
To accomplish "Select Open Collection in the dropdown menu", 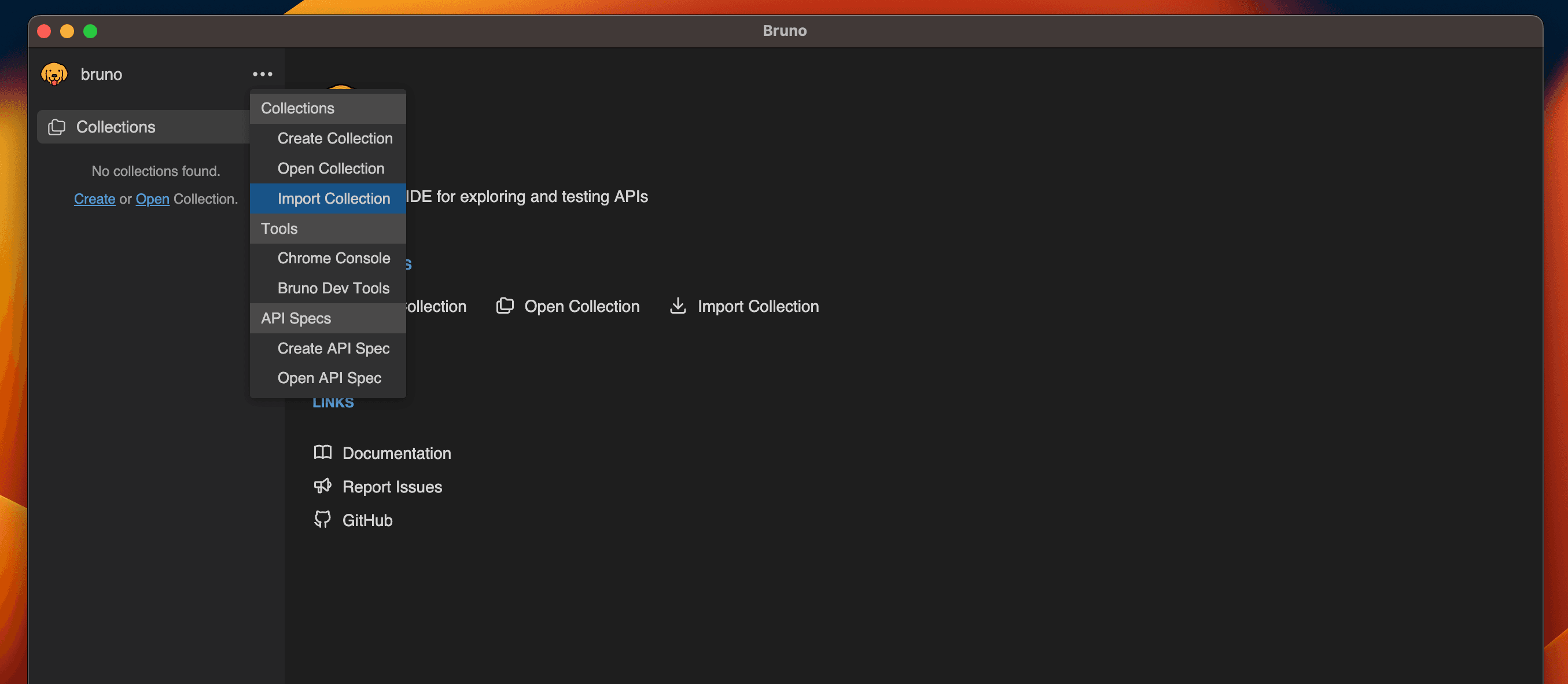I will pyautogui.click(x=330, y=168).
